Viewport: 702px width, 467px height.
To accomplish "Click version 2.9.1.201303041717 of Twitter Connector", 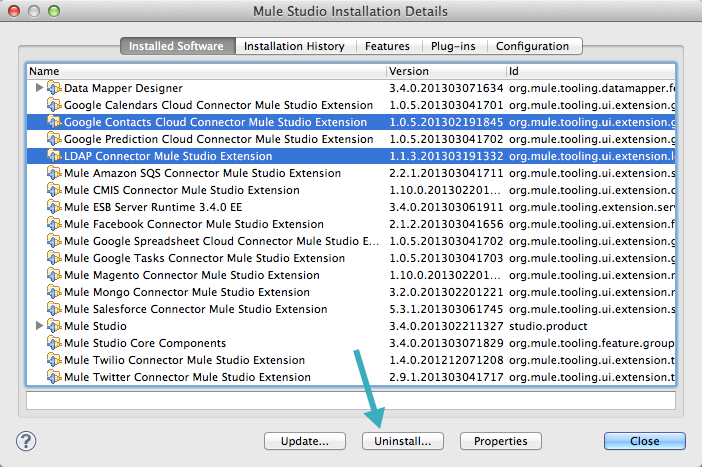I will pyautogui.click(x=446, y=377).
